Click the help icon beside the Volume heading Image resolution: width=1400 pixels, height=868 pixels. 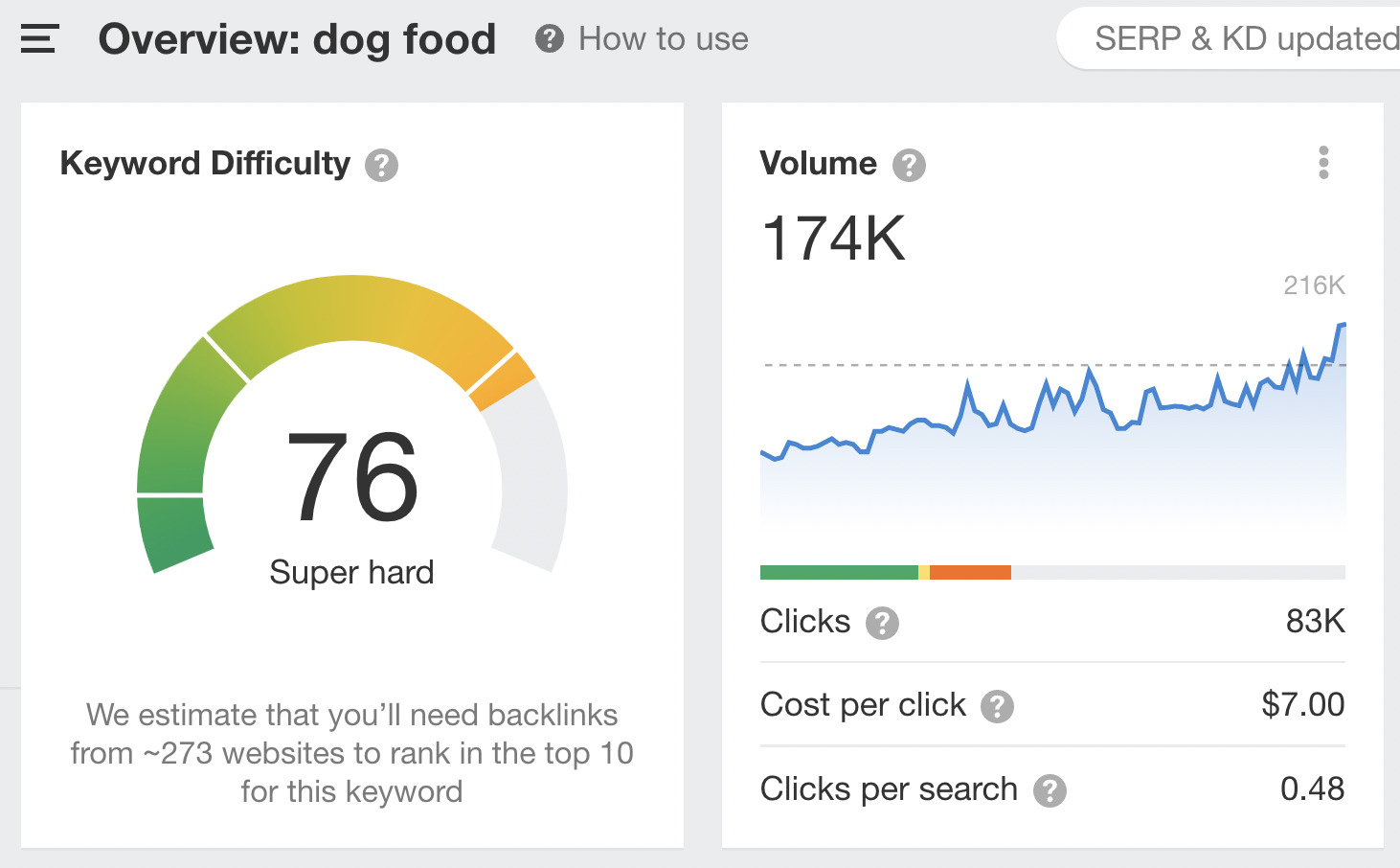[x=908, y=164]
